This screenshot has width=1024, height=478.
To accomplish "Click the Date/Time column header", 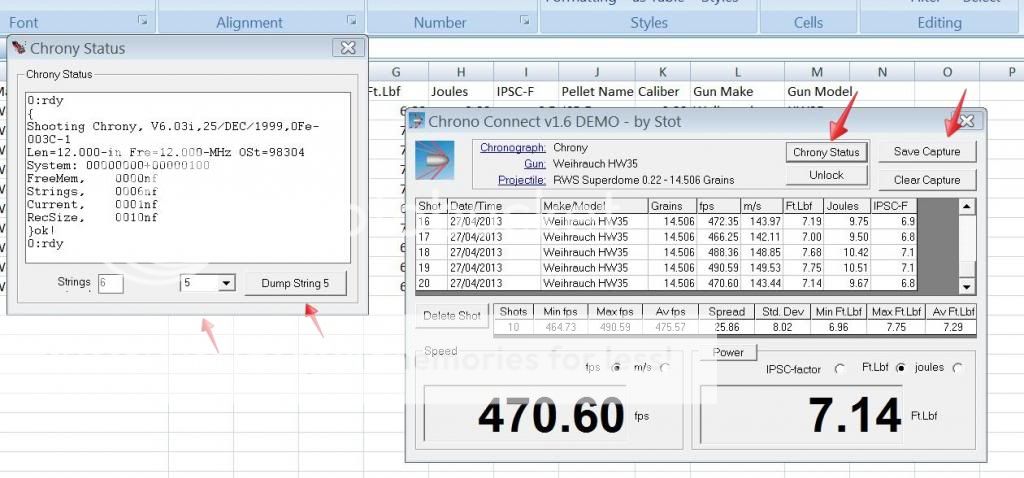I will click(x=494, y=206).
